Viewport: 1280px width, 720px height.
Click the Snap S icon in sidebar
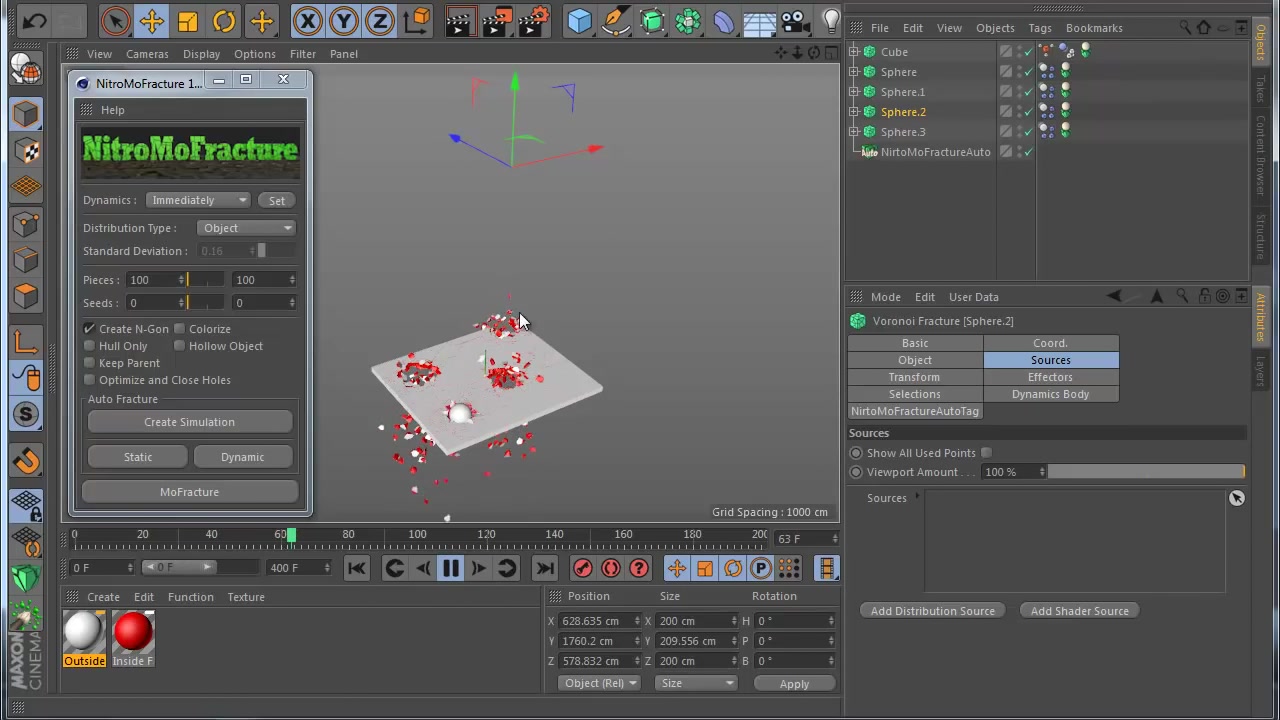click(x=26, y=413)
